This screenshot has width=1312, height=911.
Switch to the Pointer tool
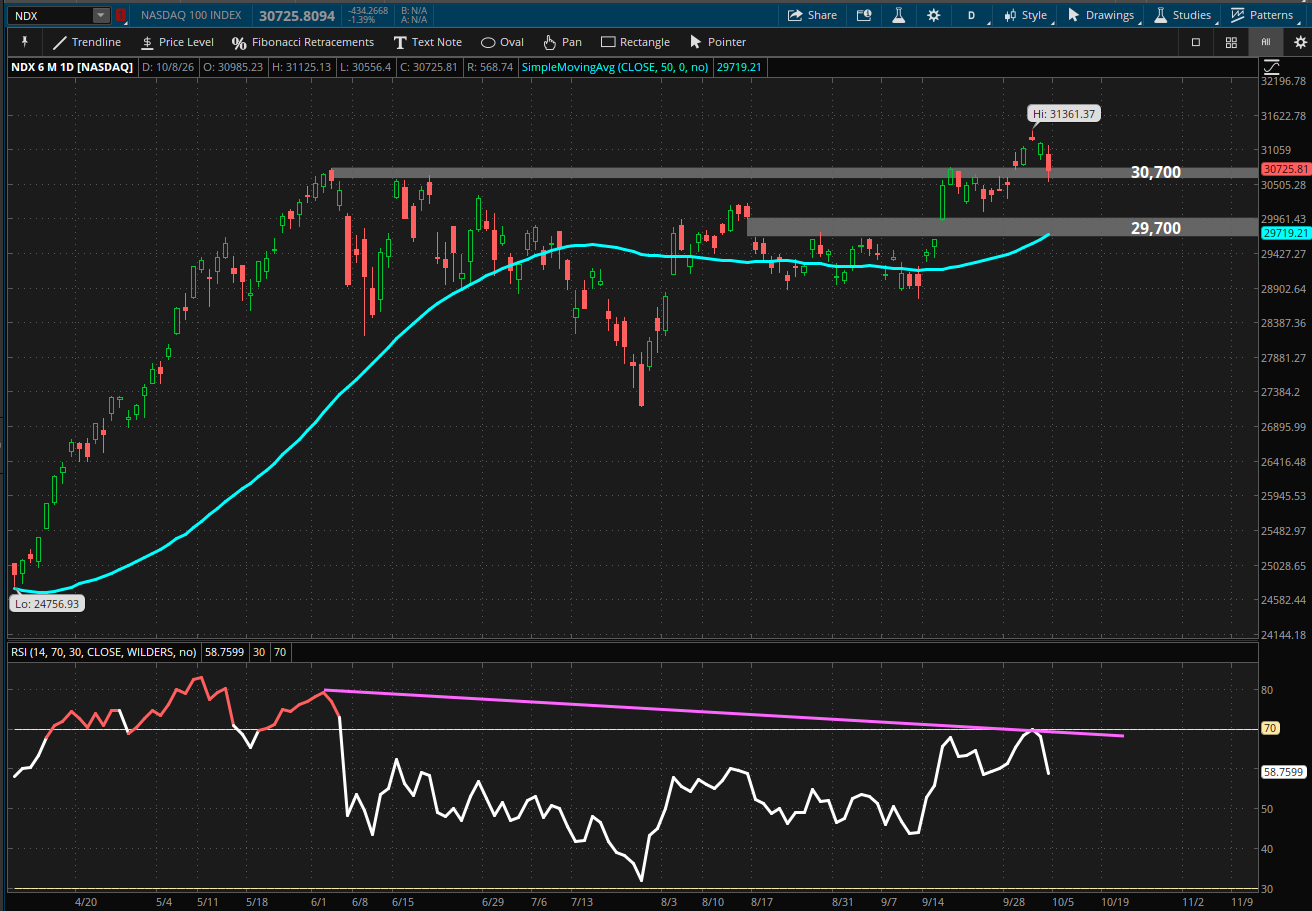718,42
